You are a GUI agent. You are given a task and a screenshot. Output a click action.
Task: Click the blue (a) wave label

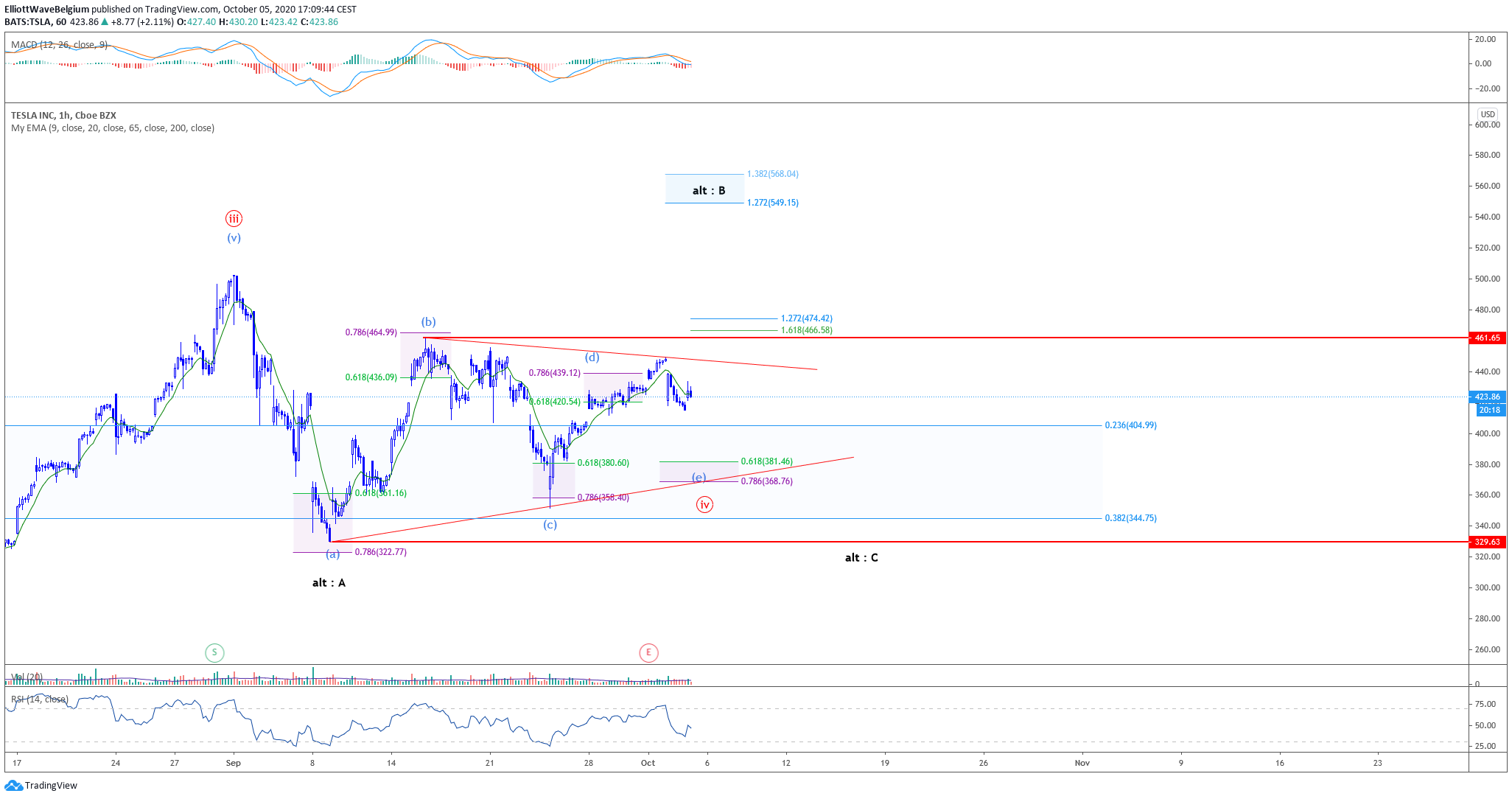click(x=333, y=554)
